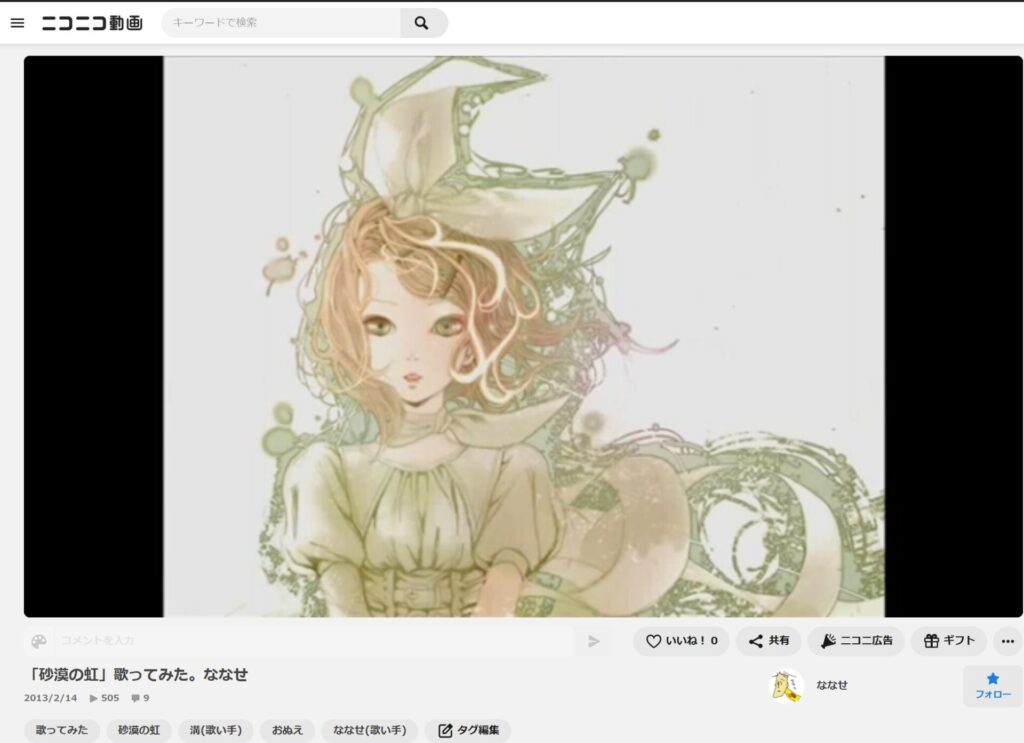This screenshot has width=1024, height=743.
Task: Open the hamburger menu at top left
Action: pyautogui.click(x=17, y=23)
